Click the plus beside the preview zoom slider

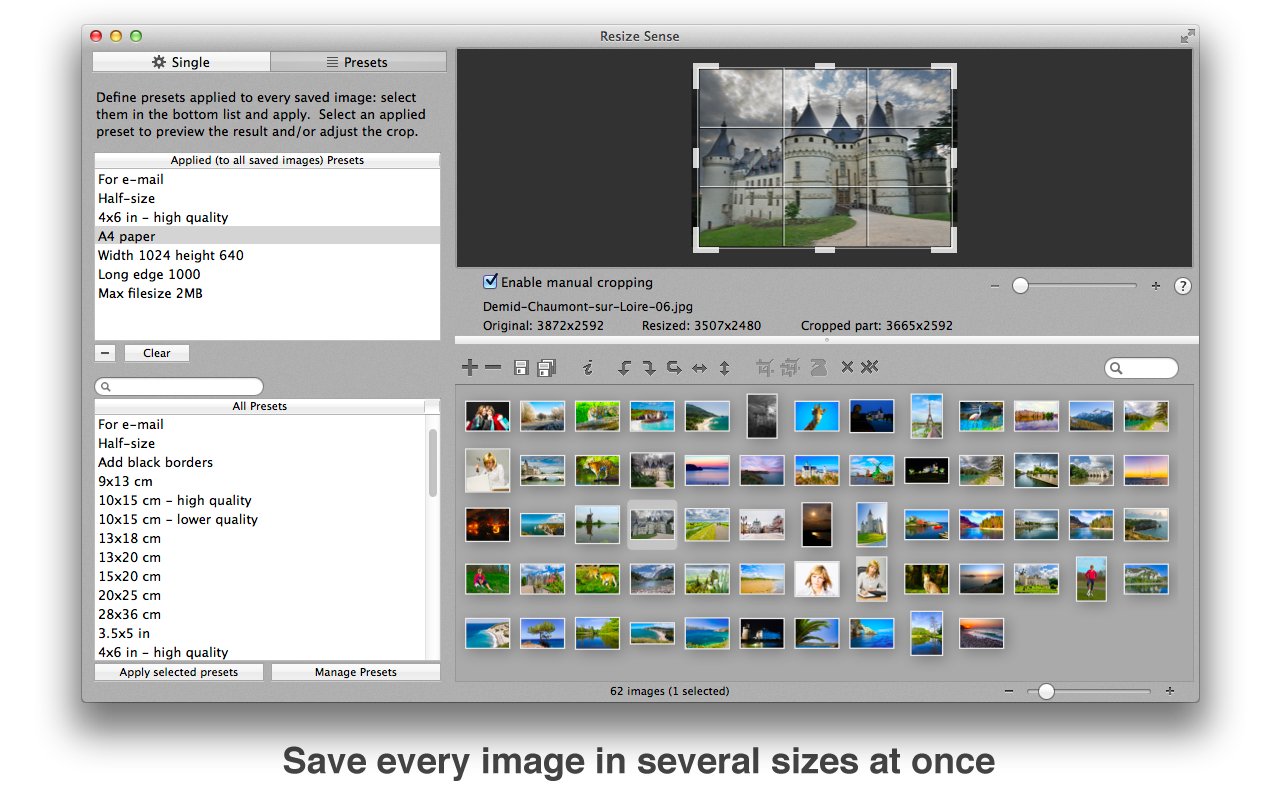coord(1156,286)
